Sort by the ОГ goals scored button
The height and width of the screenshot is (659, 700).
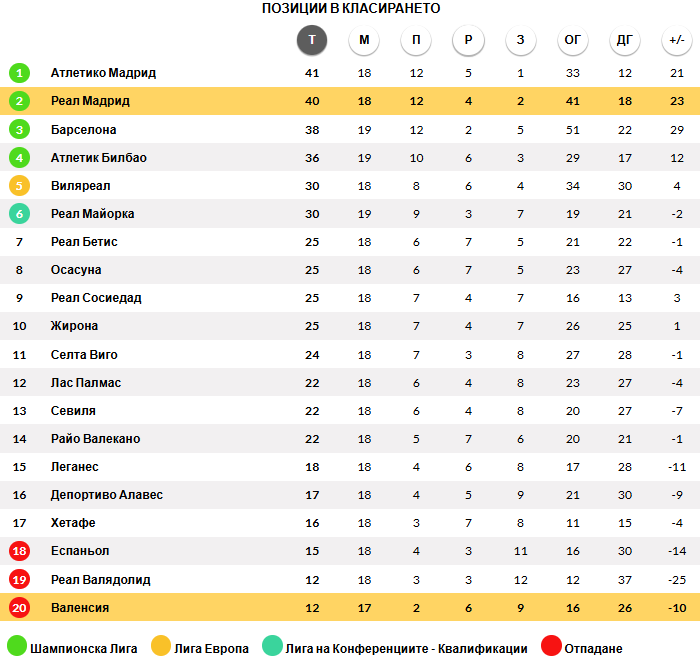point(573,40)
